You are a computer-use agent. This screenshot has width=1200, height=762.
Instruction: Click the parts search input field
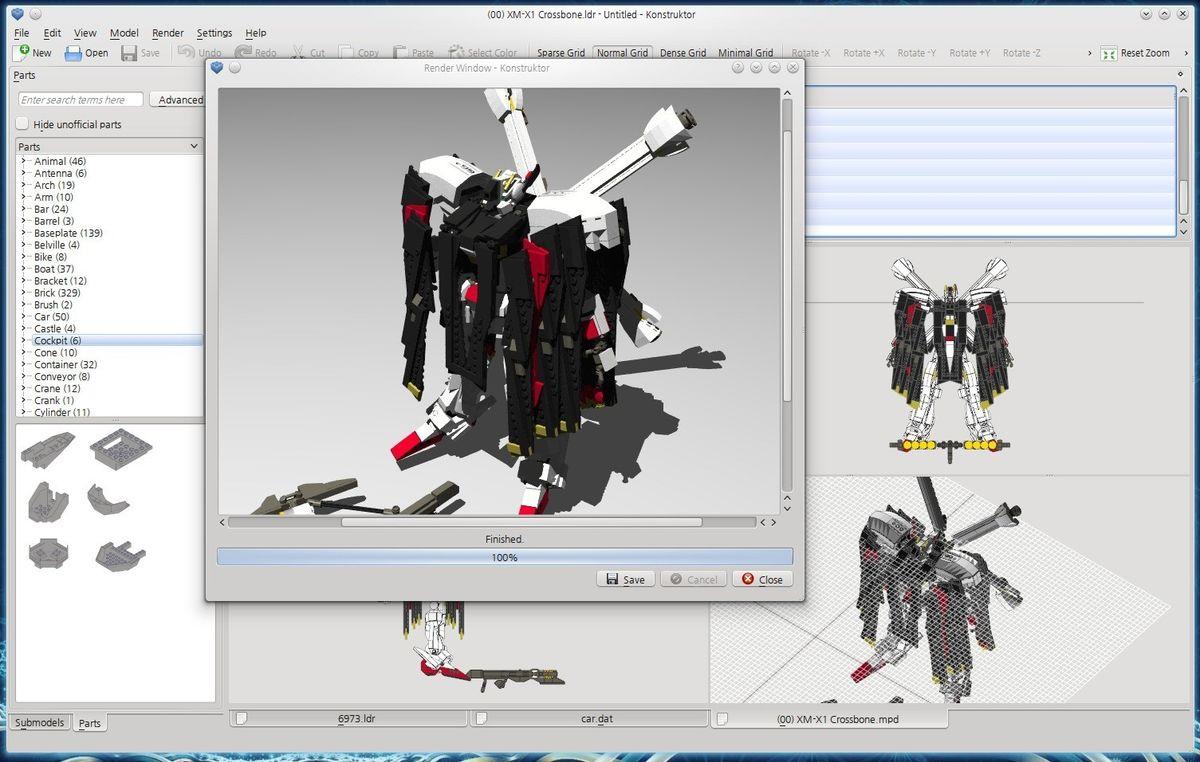[x=82, y=100]
